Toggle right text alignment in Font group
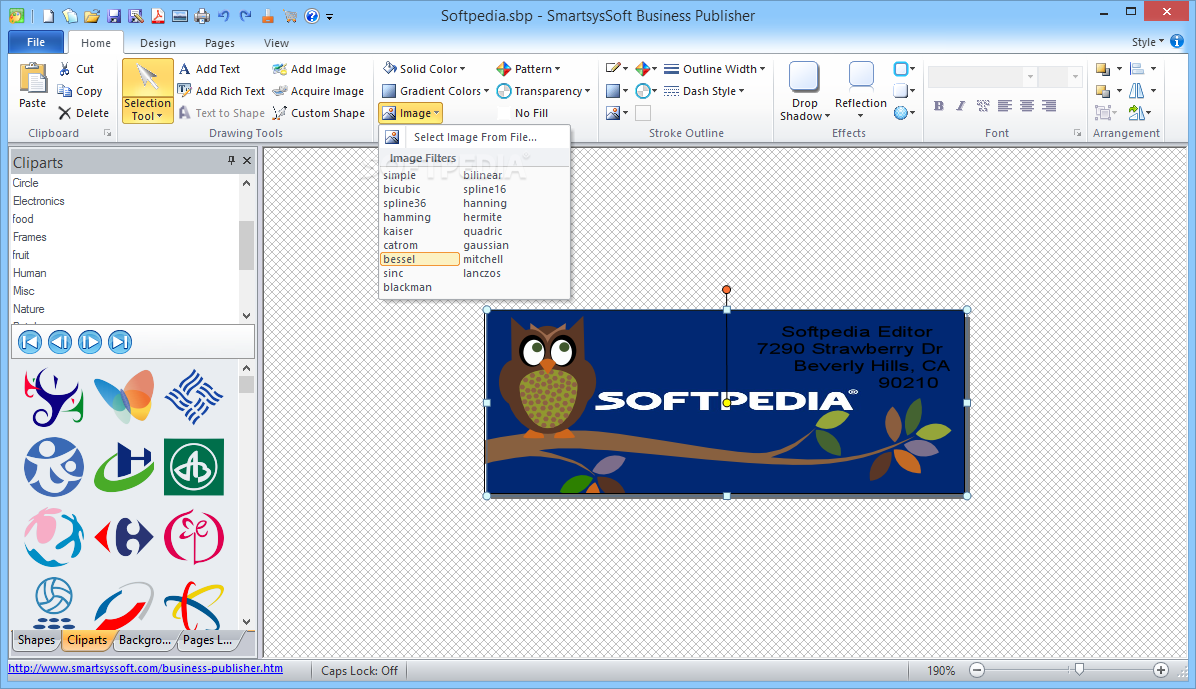 click(x=1049, y=106)
